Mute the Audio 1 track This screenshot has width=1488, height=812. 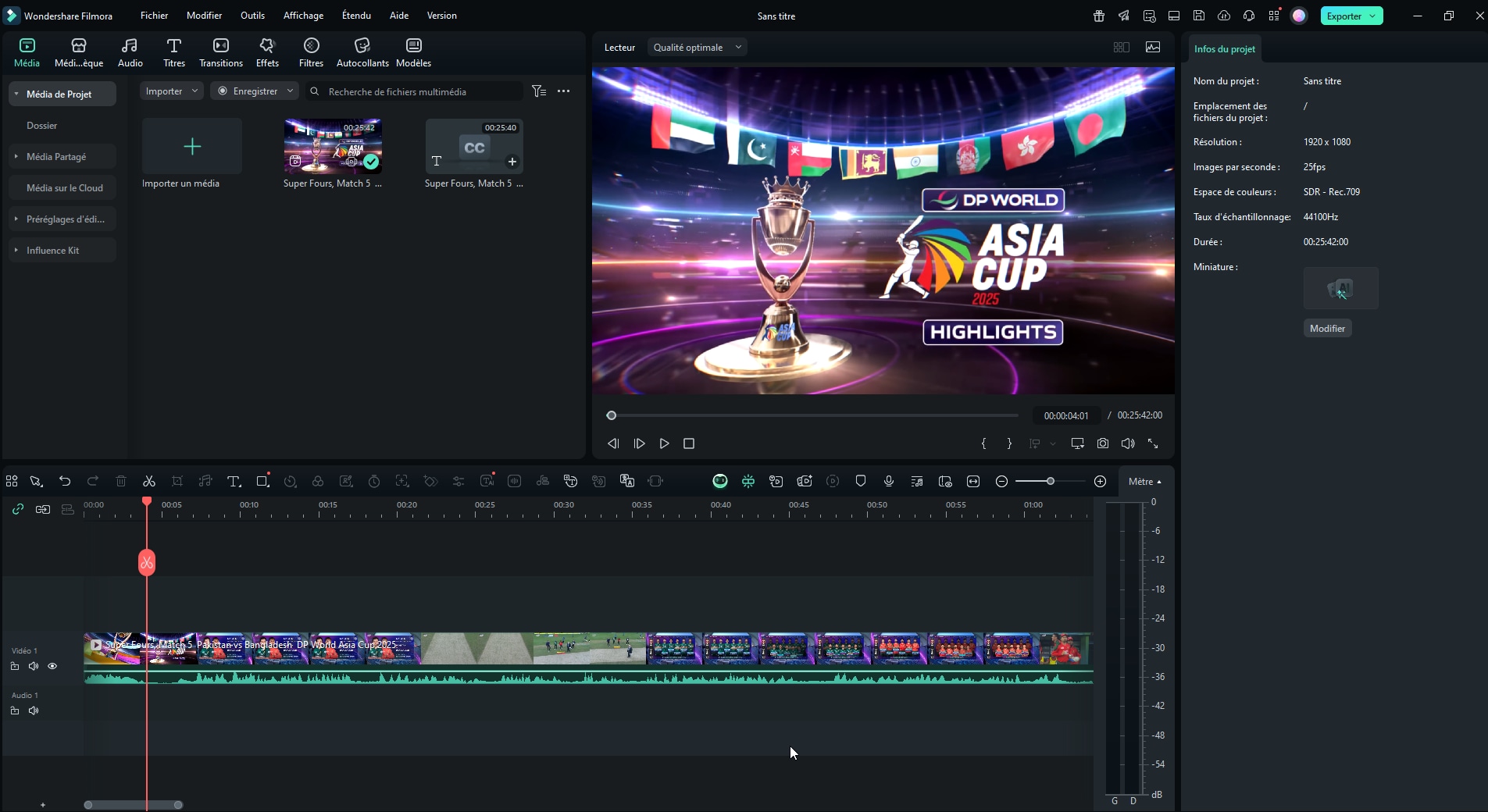(34, 710)
